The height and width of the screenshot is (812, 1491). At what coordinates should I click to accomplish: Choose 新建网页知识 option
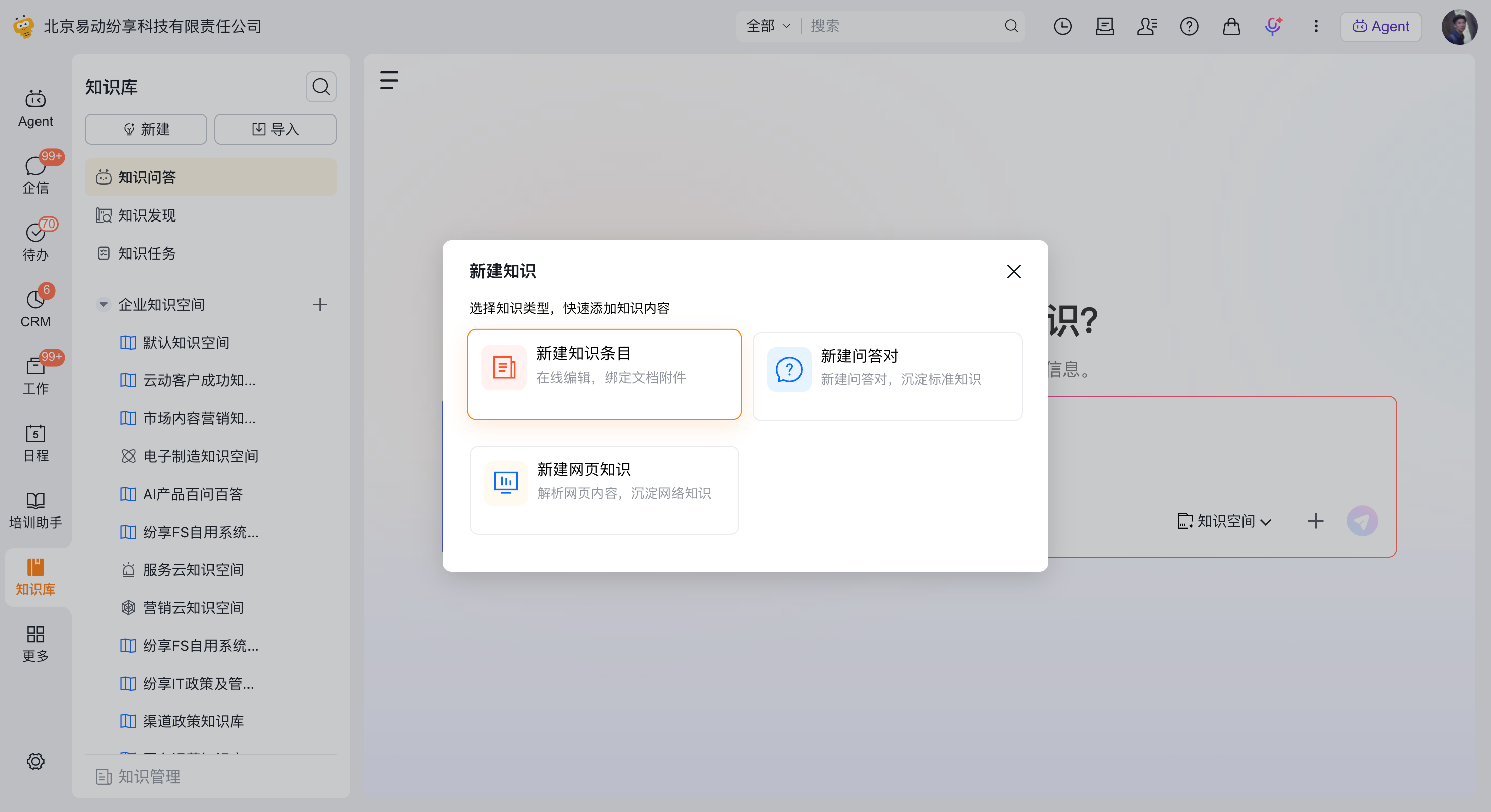tap(603, 490)
